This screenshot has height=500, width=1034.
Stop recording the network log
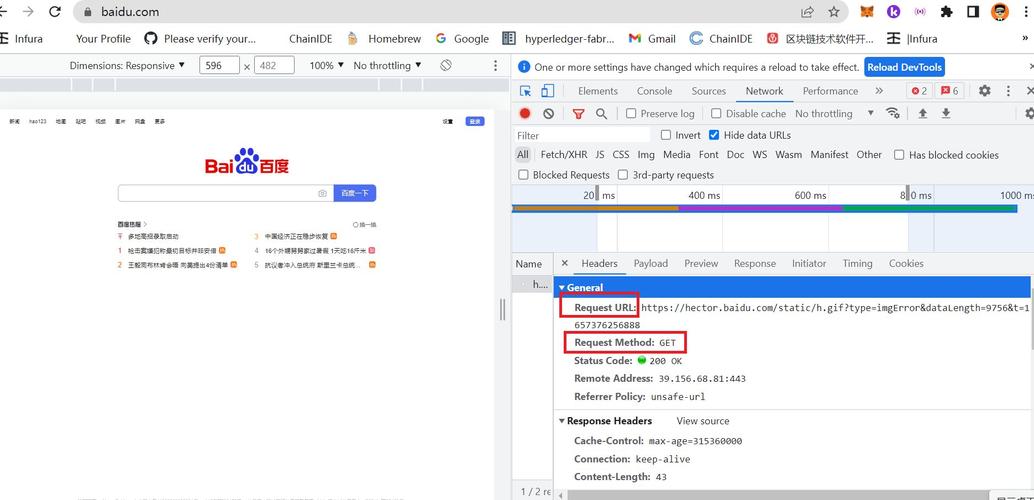point(525,113)
